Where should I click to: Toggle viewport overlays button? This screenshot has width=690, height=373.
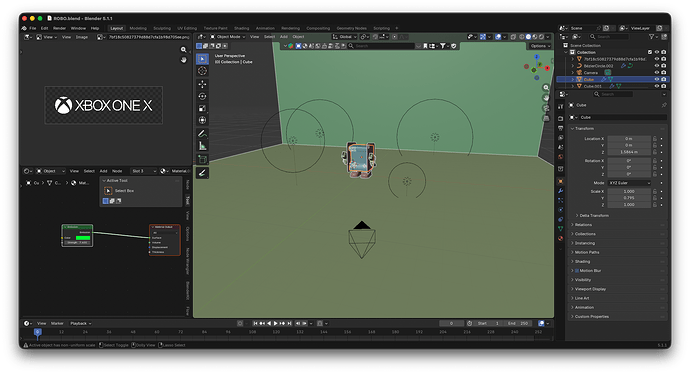click(x=498, y=37)
